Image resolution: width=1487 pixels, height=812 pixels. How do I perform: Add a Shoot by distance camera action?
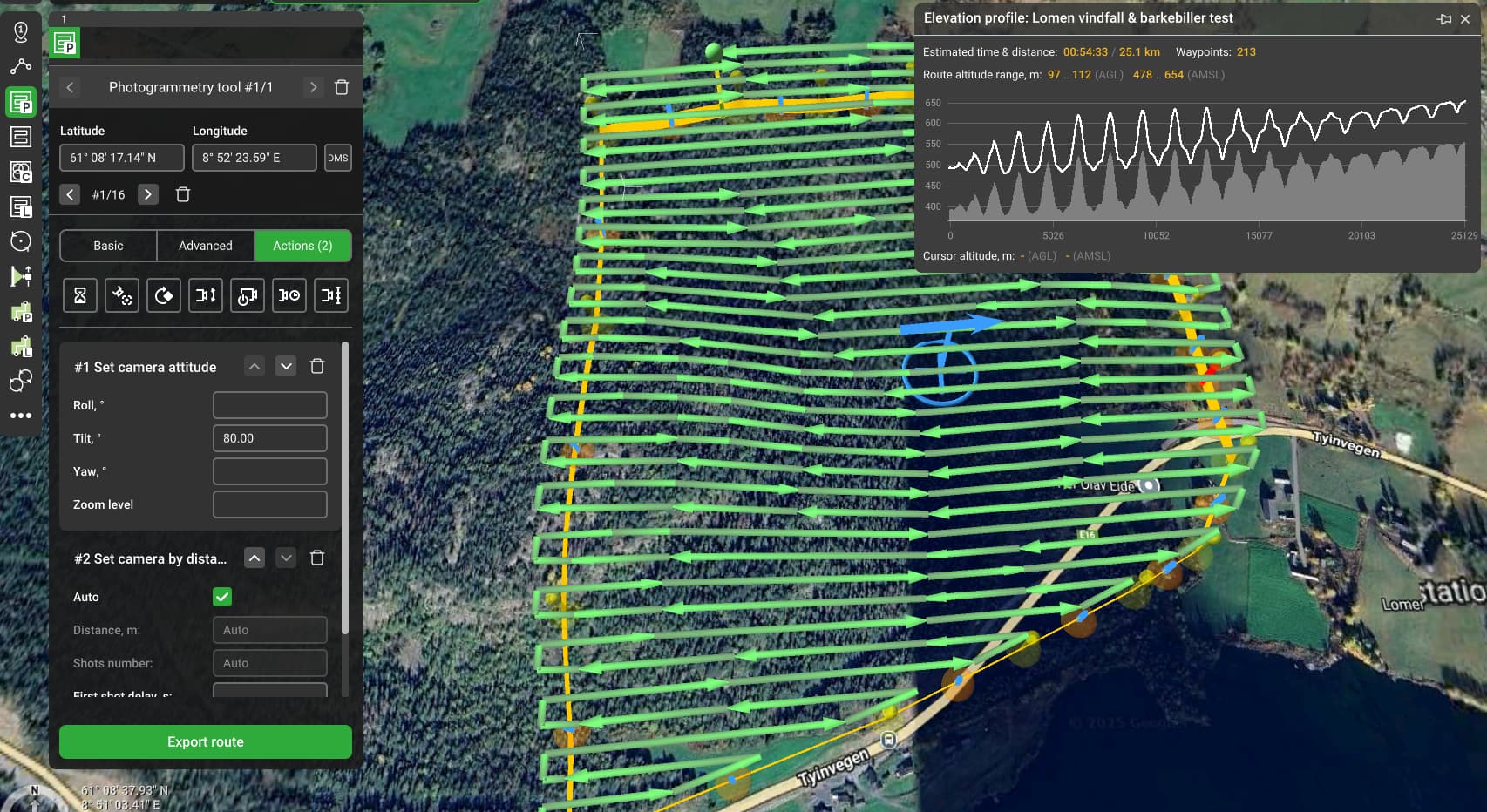click(x=330, y=295)
